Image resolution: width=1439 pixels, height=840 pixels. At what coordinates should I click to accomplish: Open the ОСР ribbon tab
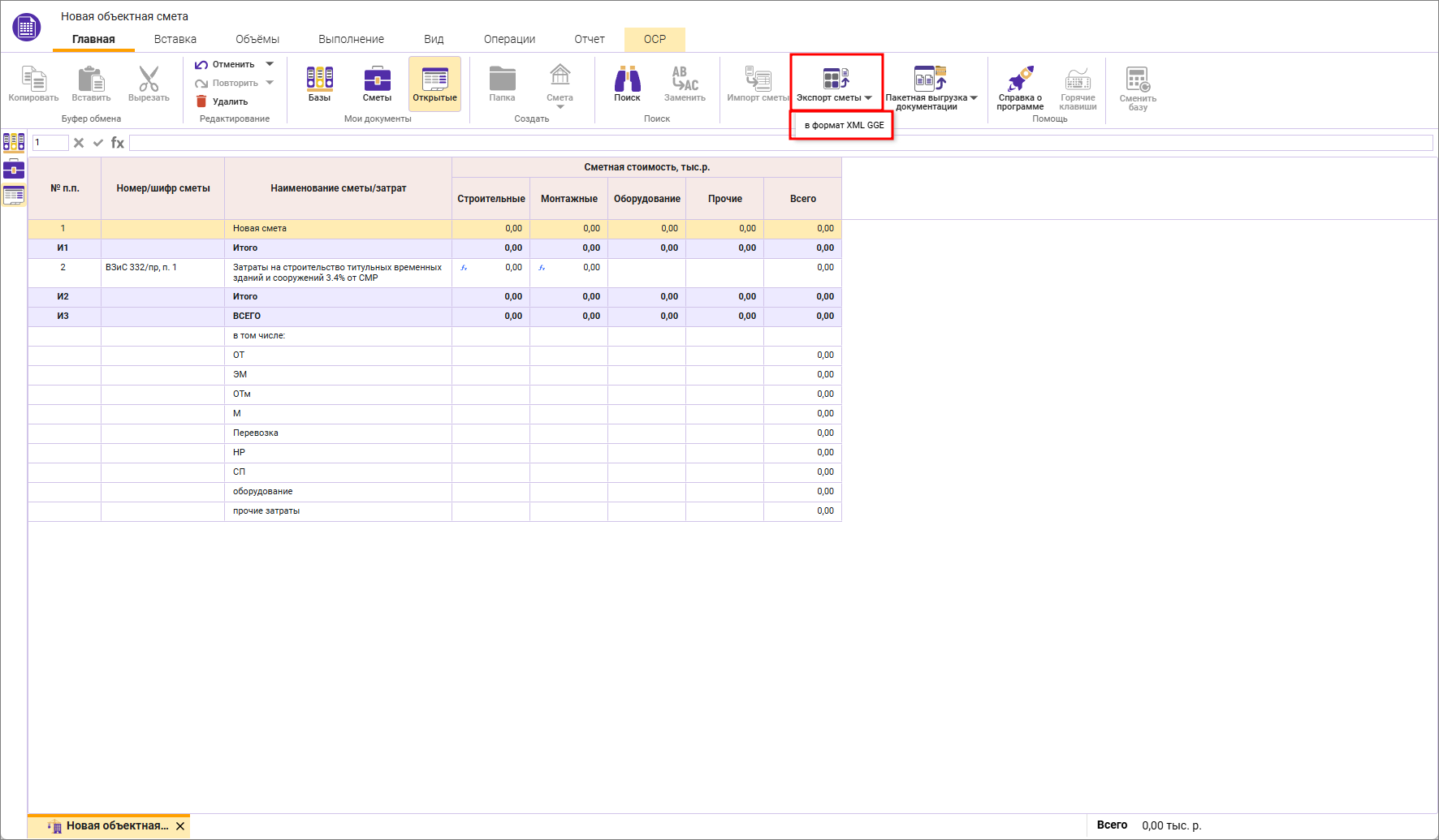pos(655,39)
